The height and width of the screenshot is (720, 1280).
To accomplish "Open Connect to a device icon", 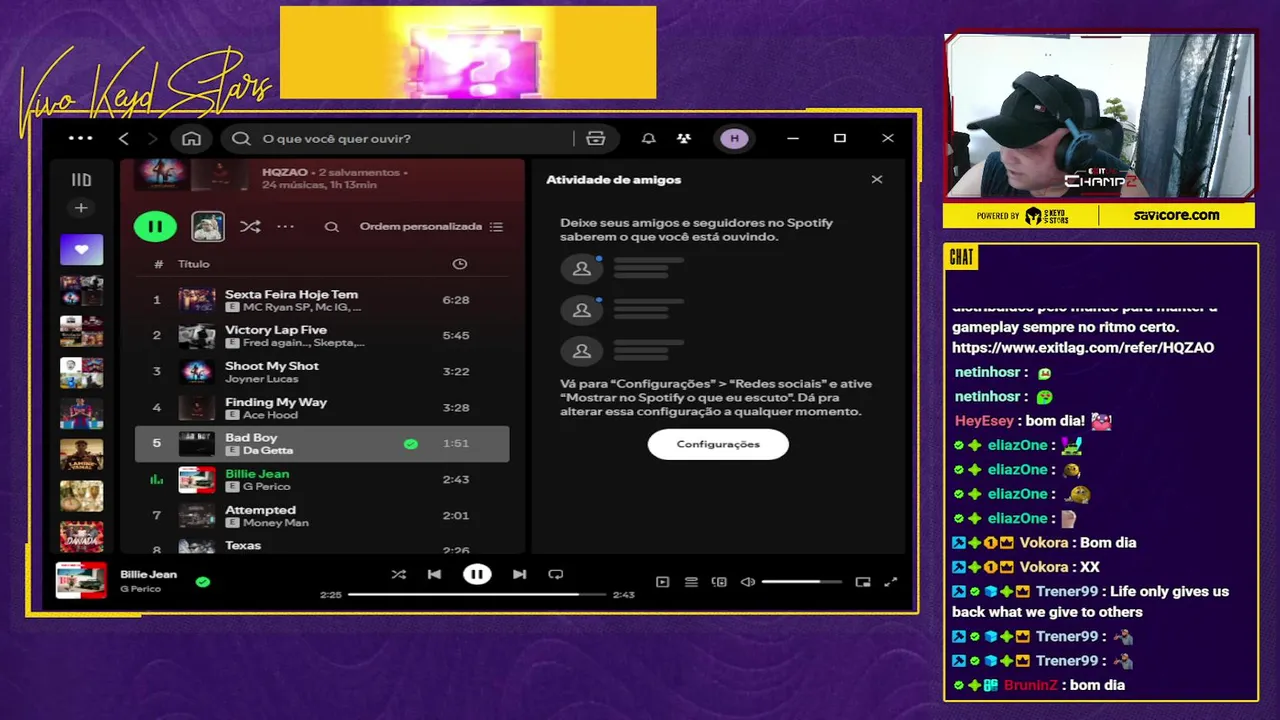I will (719, 582).
